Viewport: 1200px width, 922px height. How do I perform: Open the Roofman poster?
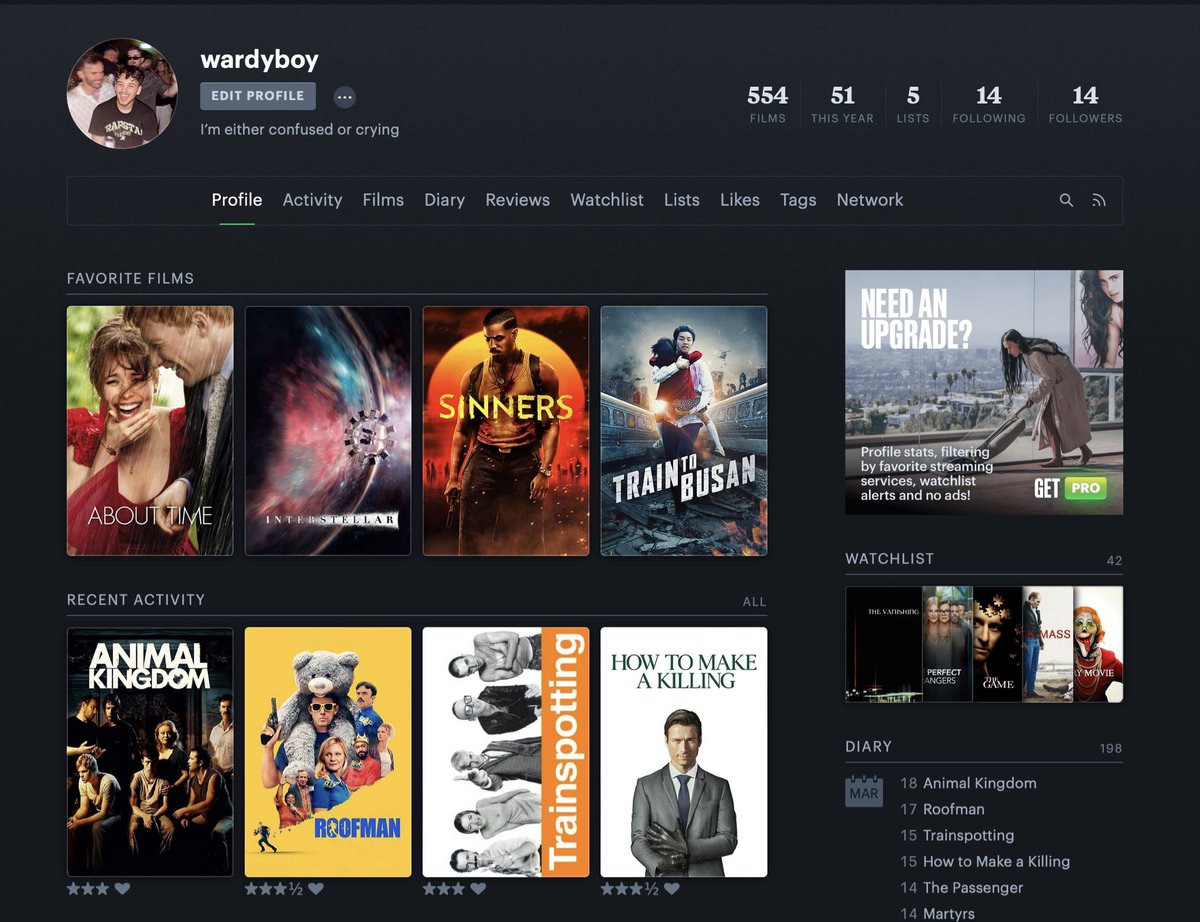click(328, 752)
